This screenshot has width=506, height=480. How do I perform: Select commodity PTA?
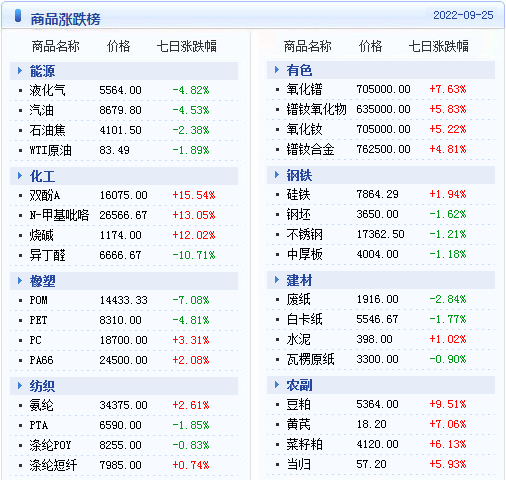[39, 425]
